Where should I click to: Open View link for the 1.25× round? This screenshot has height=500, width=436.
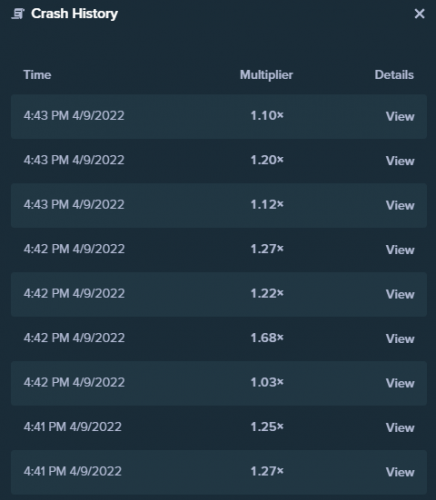point(400,428)
